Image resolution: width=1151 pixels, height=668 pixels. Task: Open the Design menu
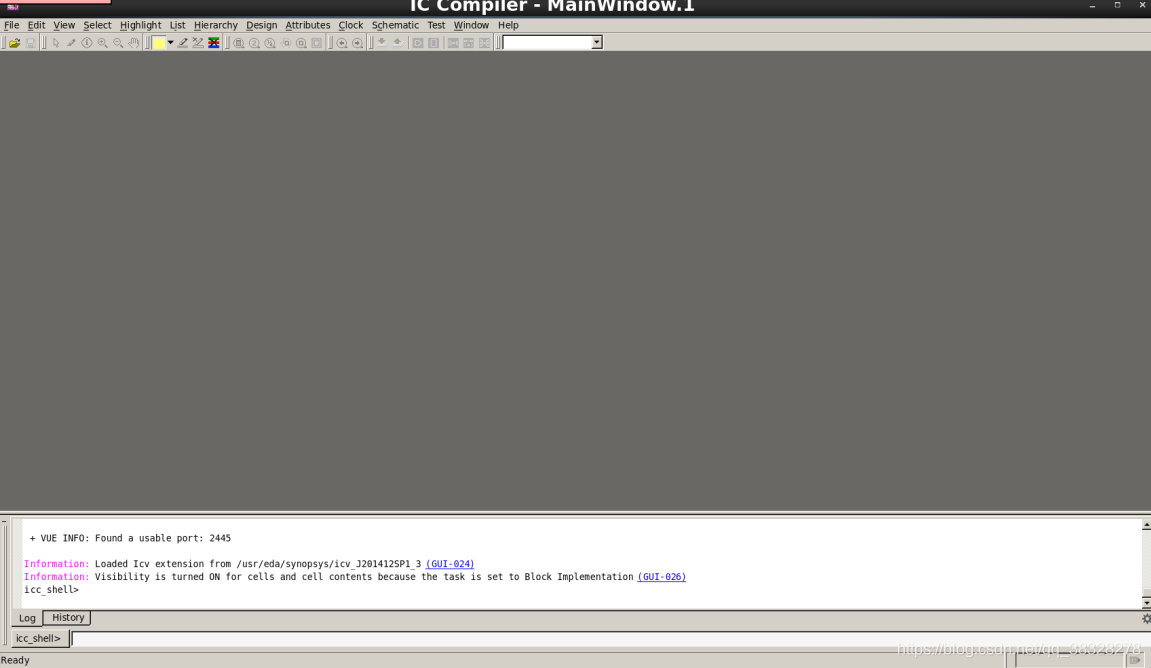(x=261, y=25)
